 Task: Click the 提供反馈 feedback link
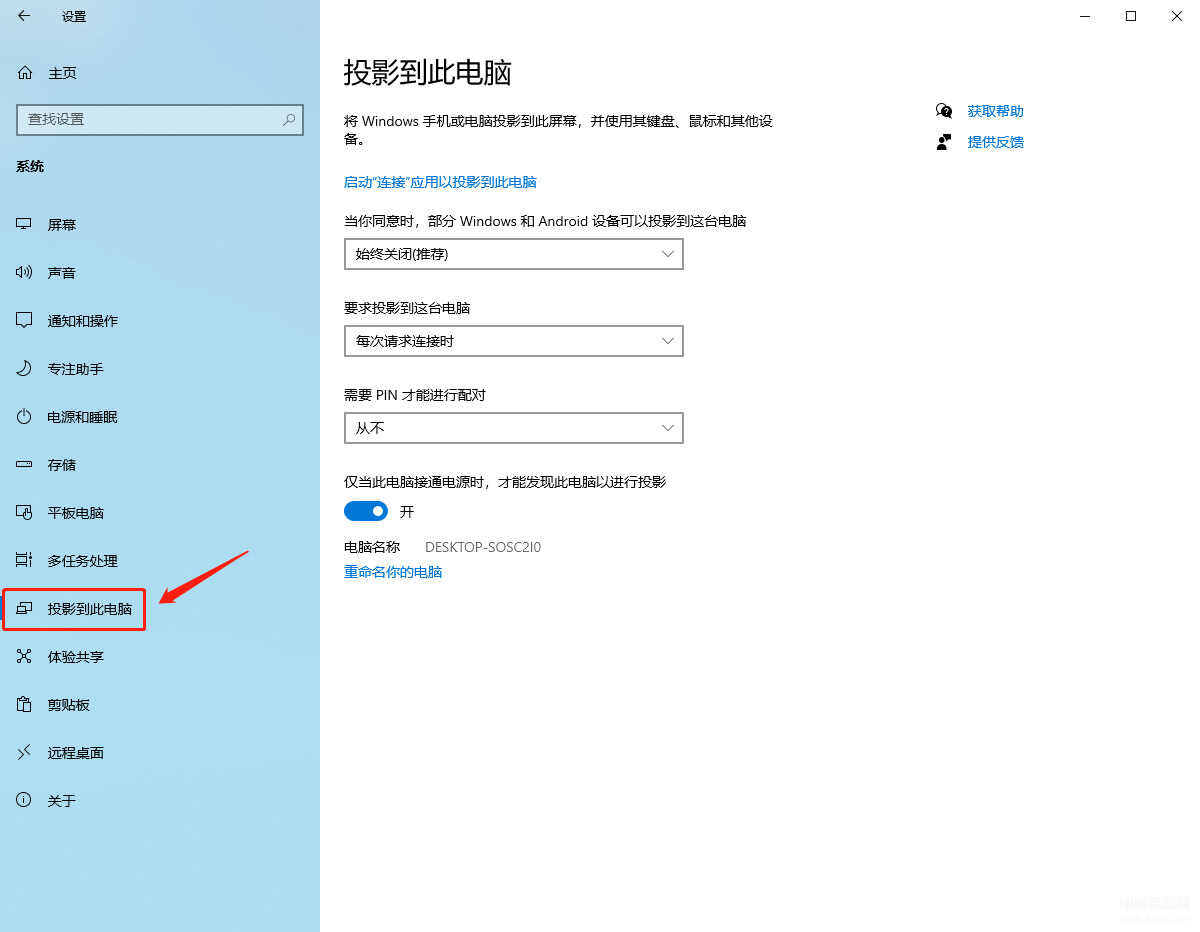(x=995, y=142)
